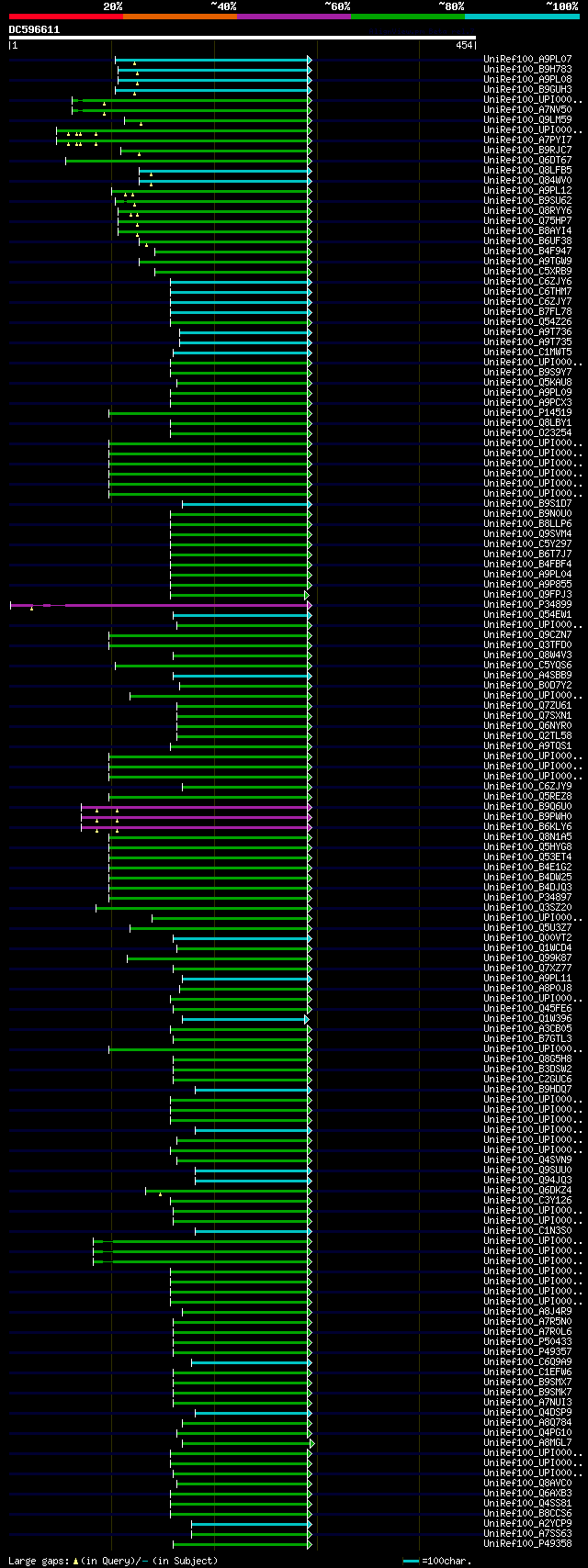
Task: Click the cyan ~100% legend color segment
Action: pyautogui.click(x=522, y=17)
